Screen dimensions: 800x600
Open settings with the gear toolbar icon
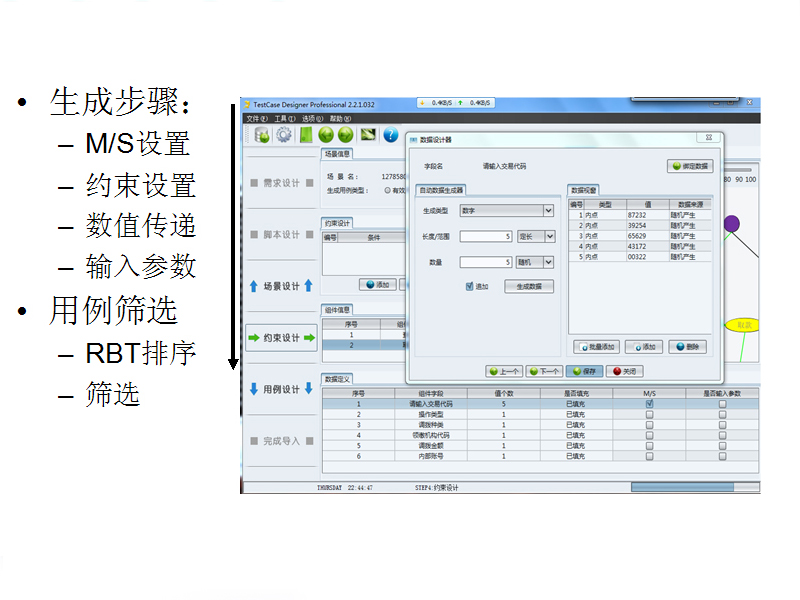click(283, 135)
